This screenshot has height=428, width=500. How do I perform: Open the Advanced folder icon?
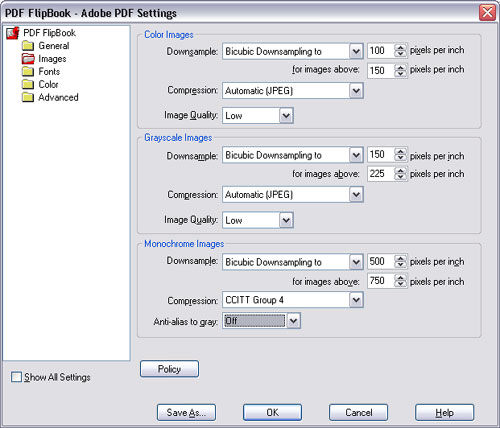[28, 97]
